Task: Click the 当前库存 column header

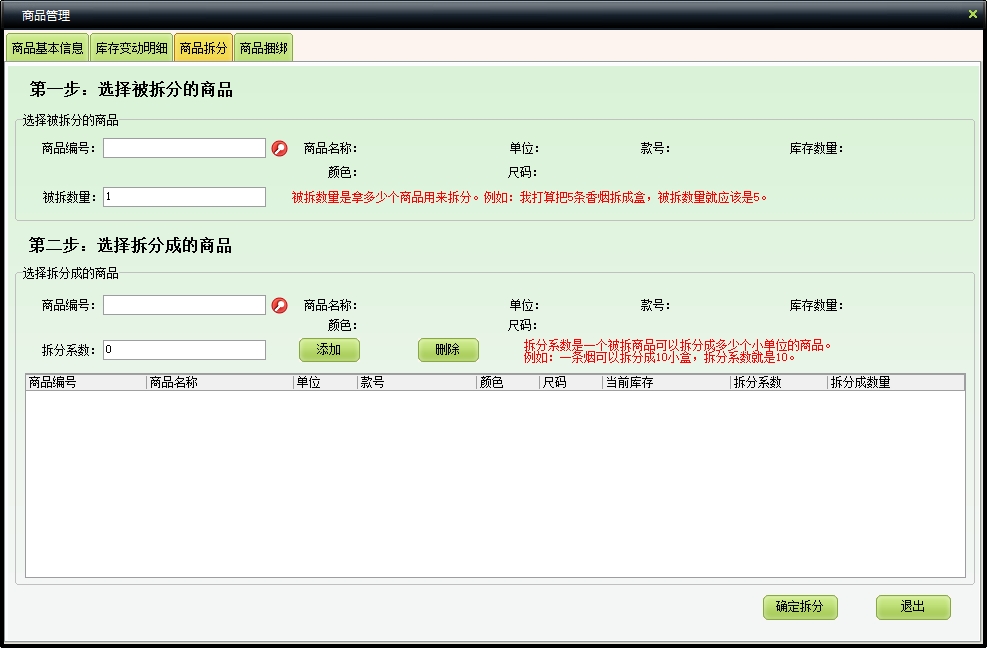Action: (x=665, y=382)
